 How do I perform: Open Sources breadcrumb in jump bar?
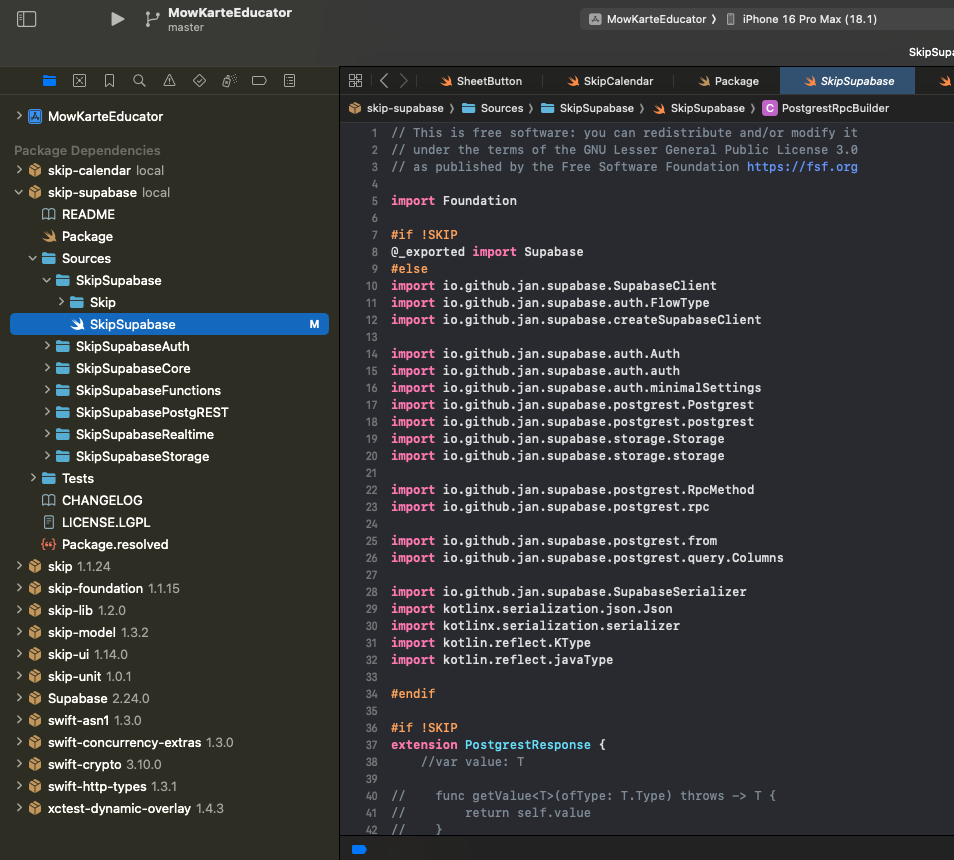coord(492,108)
